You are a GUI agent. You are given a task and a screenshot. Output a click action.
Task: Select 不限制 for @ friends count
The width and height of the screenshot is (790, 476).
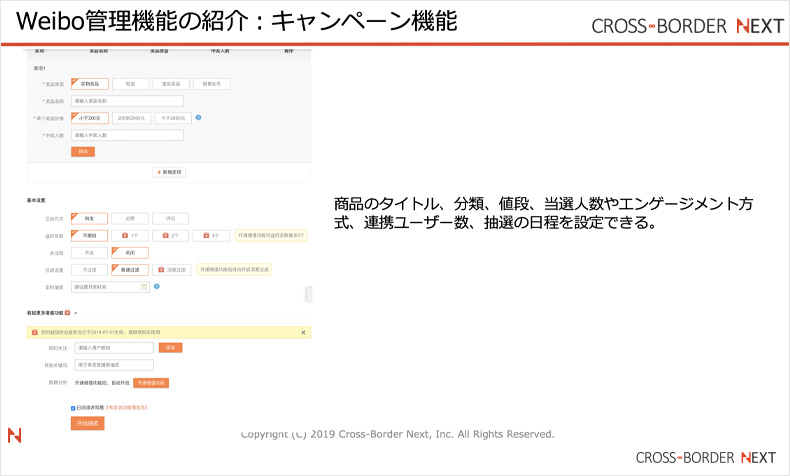point(89,235)
